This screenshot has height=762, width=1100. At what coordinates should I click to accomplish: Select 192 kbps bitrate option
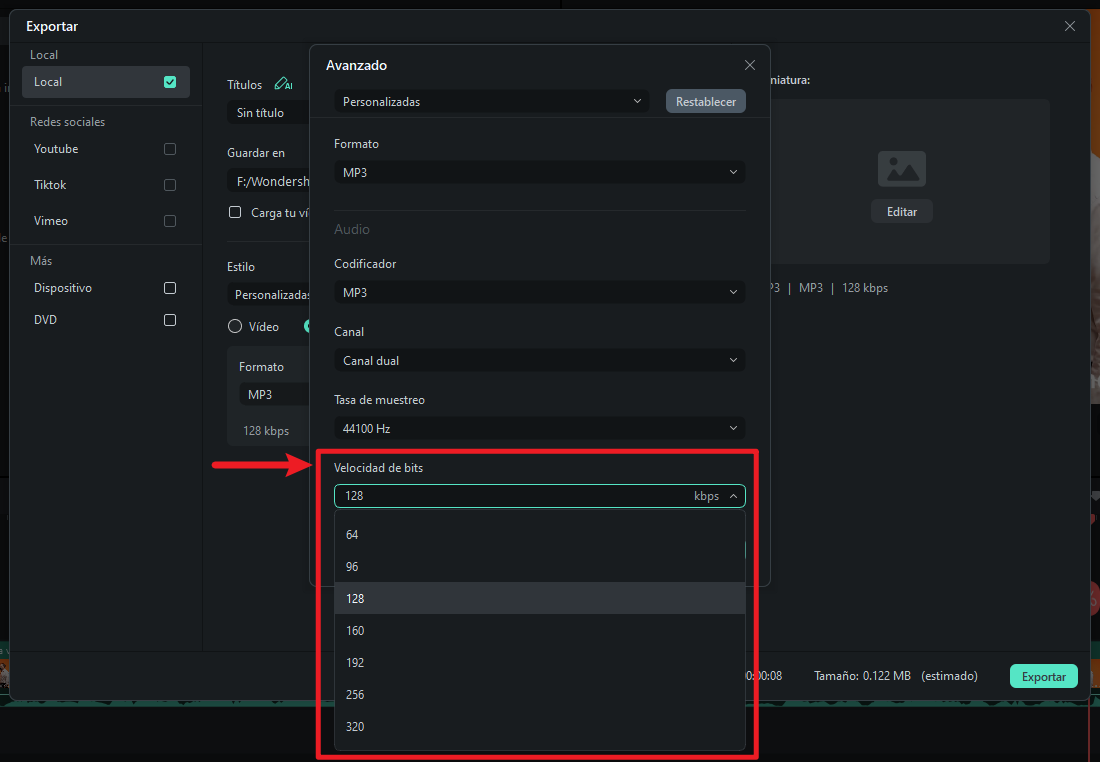pyautogui.click(x=539, y=662)
